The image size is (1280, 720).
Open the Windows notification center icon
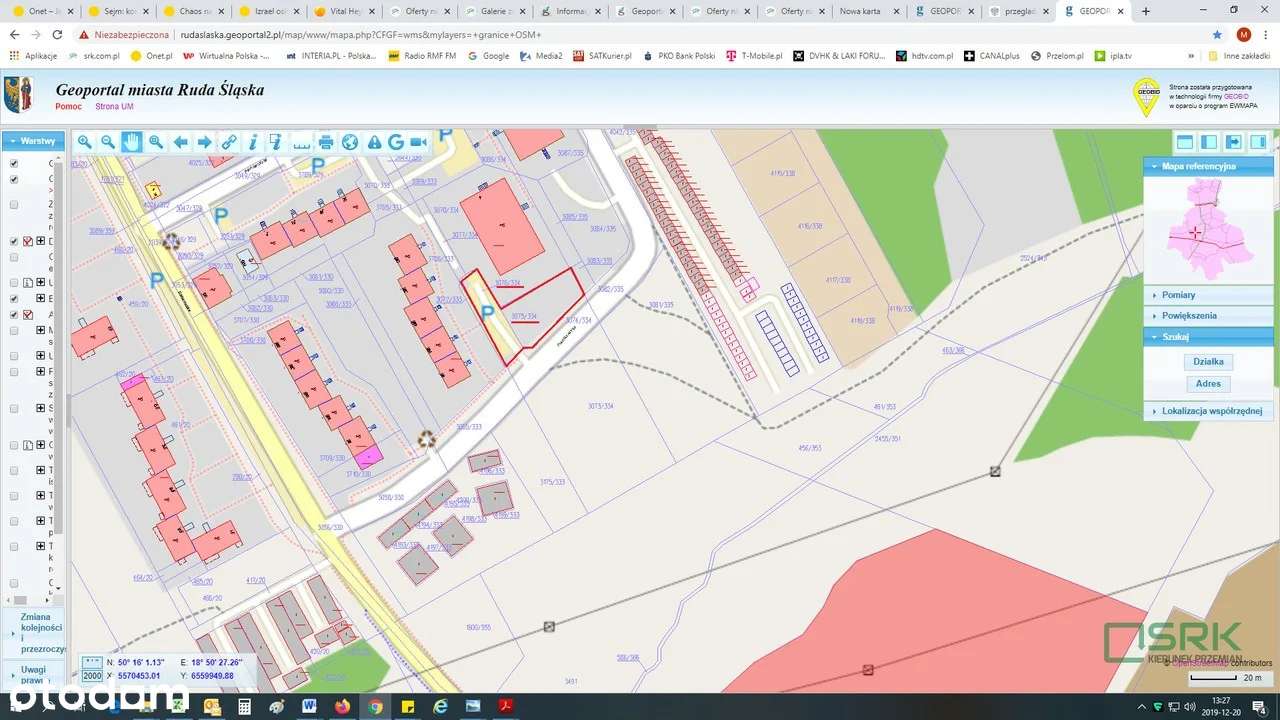(1260, 706)
